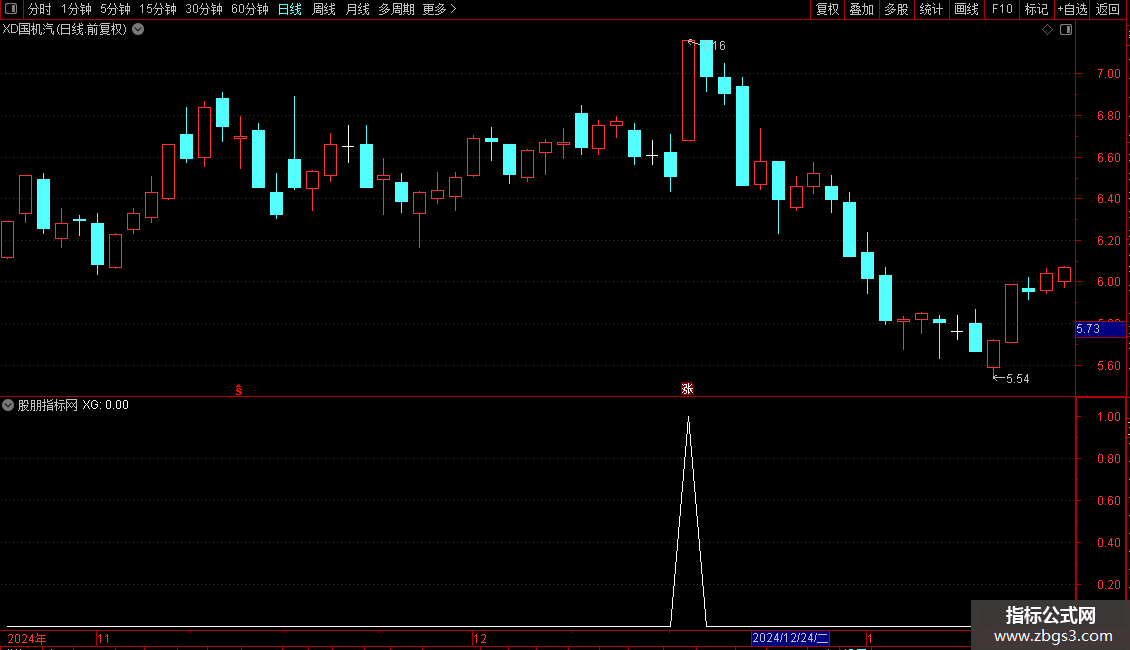Image resolution: width=1130 pixels, height=650 pixels.
Task: Click the 11 month label on time axis
Action: coord(104,638)
